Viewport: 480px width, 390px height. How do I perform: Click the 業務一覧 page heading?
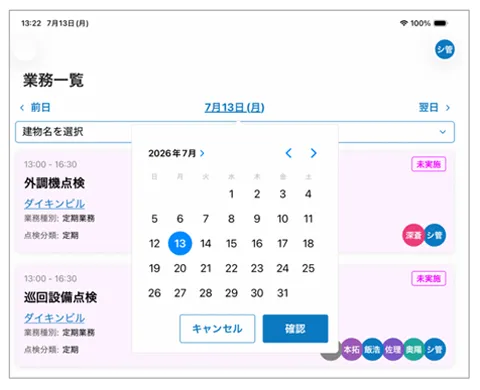click(53, 80)
